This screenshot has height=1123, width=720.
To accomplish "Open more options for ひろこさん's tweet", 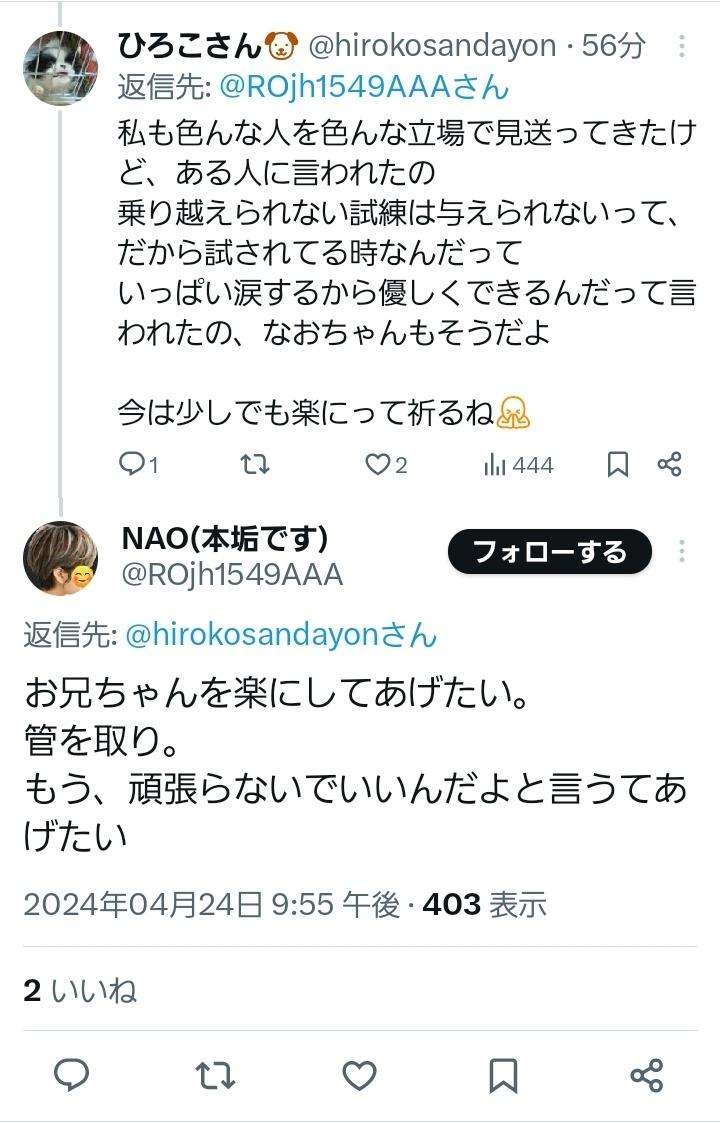I will [682, 47].
